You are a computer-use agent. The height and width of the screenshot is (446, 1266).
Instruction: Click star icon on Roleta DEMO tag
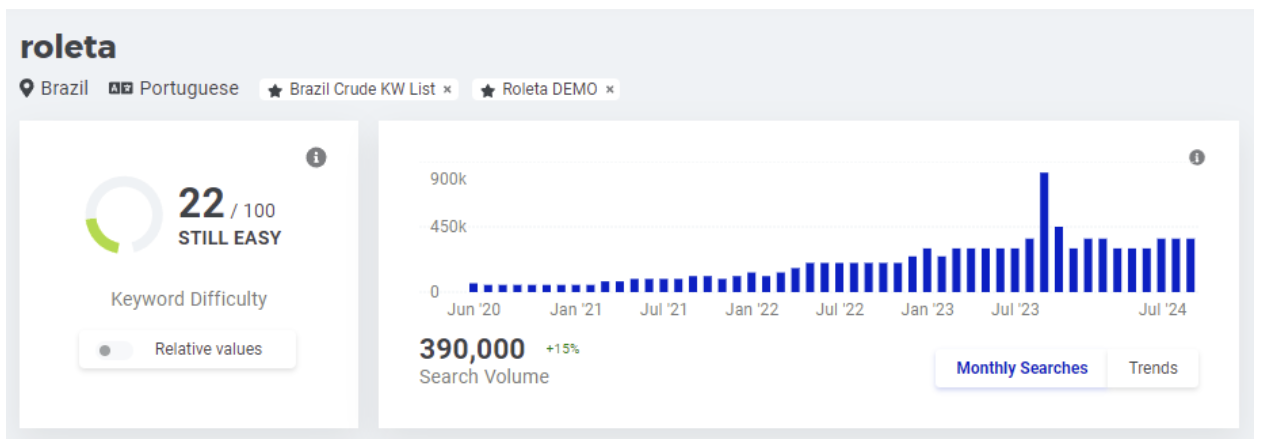point(488,90)
